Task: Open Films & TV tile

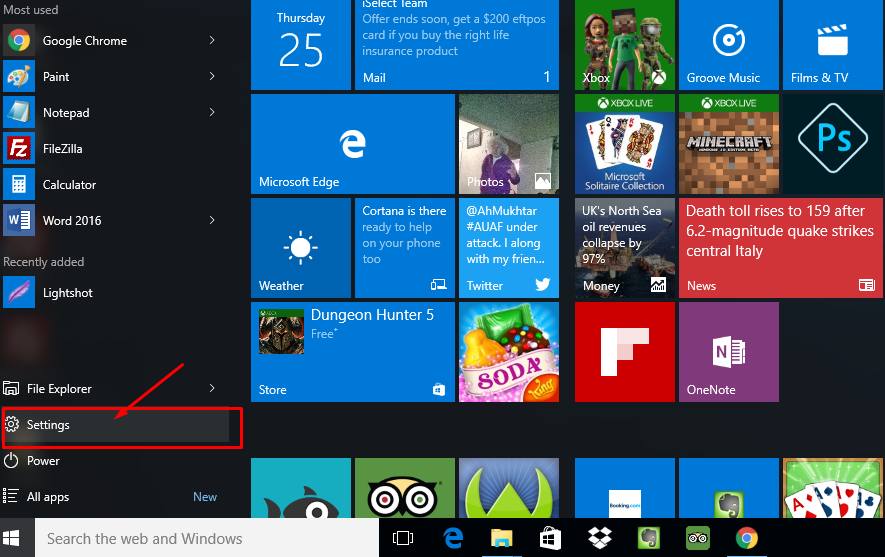Action: (833, 45)
